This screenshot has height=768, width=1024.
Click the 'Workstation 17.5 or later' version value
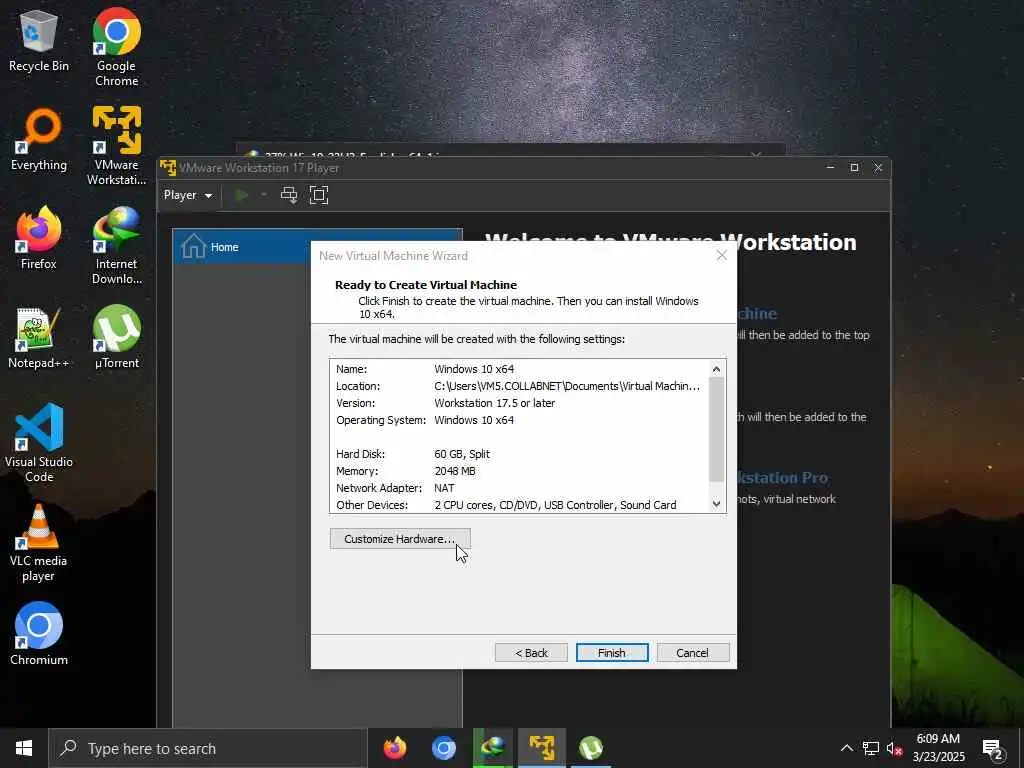click(494, 403)
